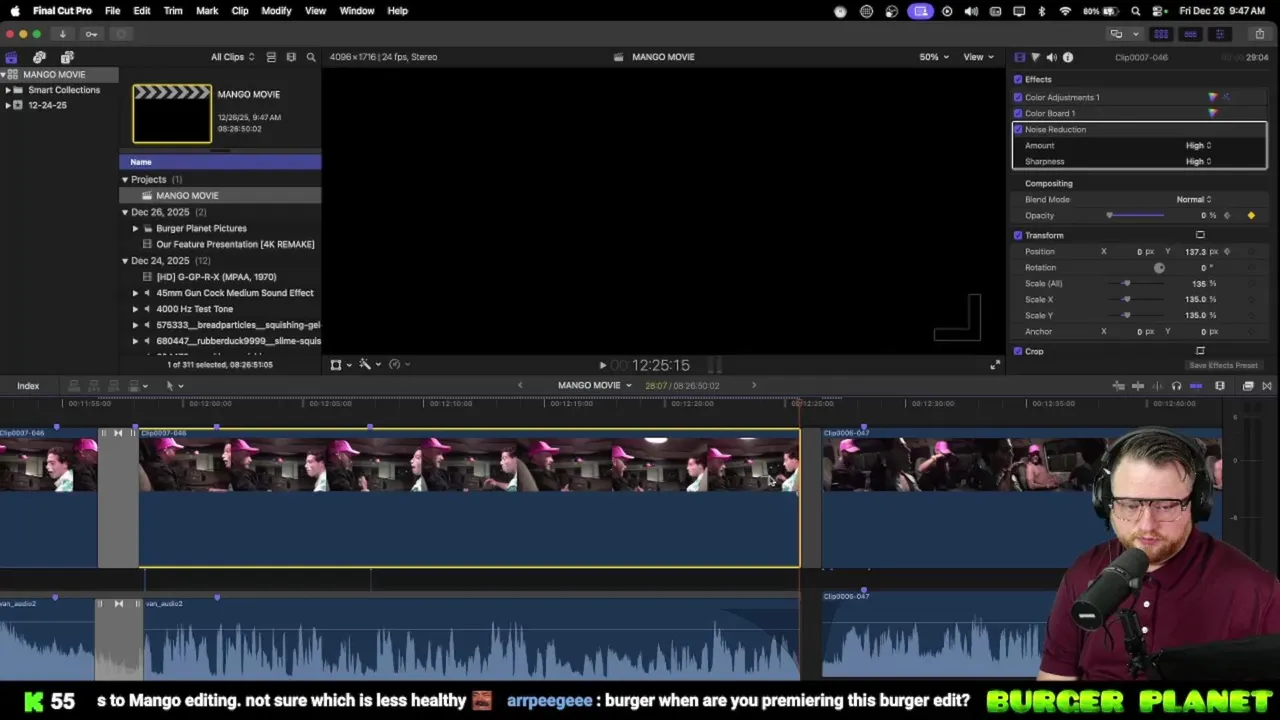The width and height of the screenshot is (1280, 720).
Task: Show the Audio inspector speaker icon
Action: pos(1051,57)
